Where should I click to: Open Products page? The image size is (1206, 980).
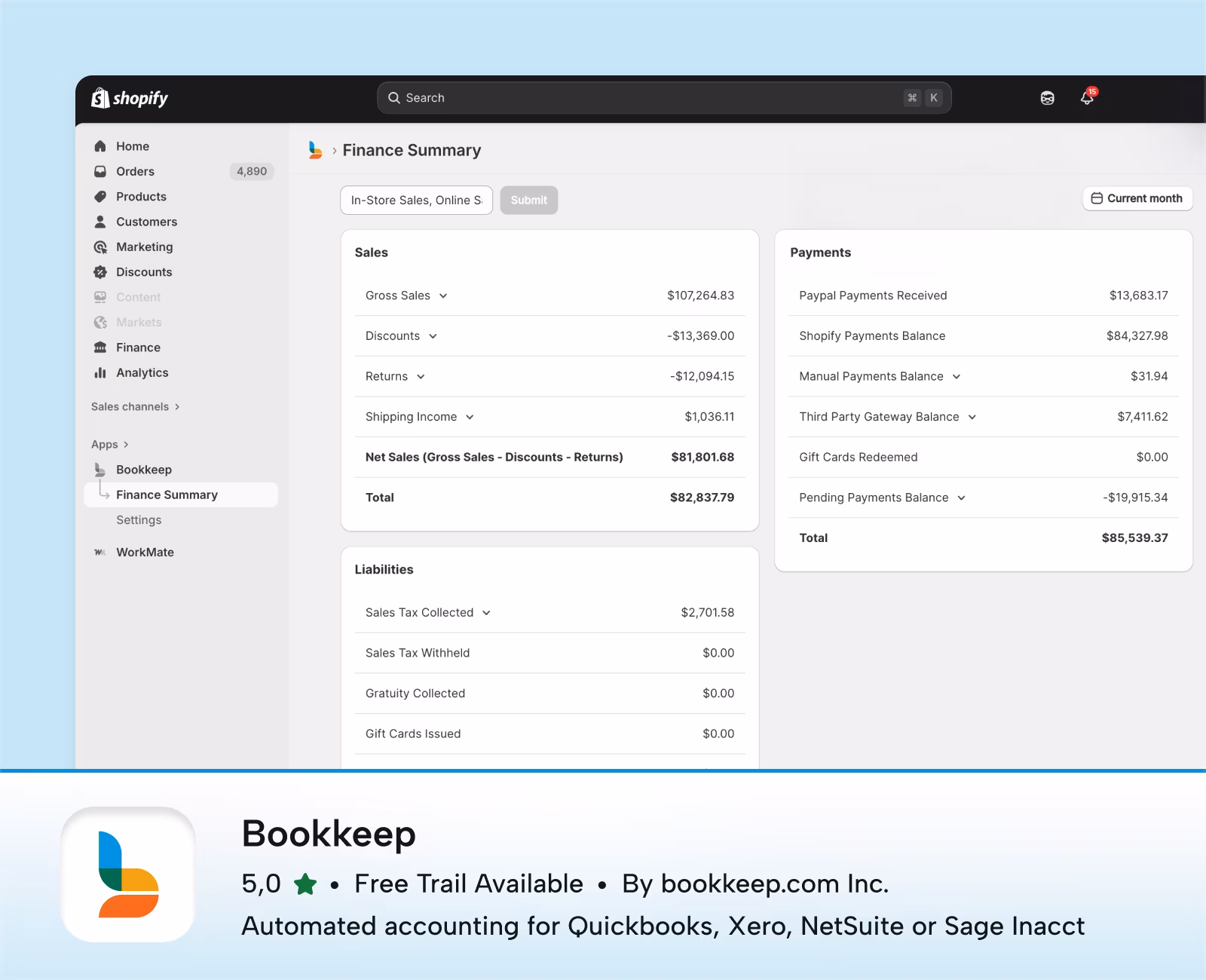(141, 197)
